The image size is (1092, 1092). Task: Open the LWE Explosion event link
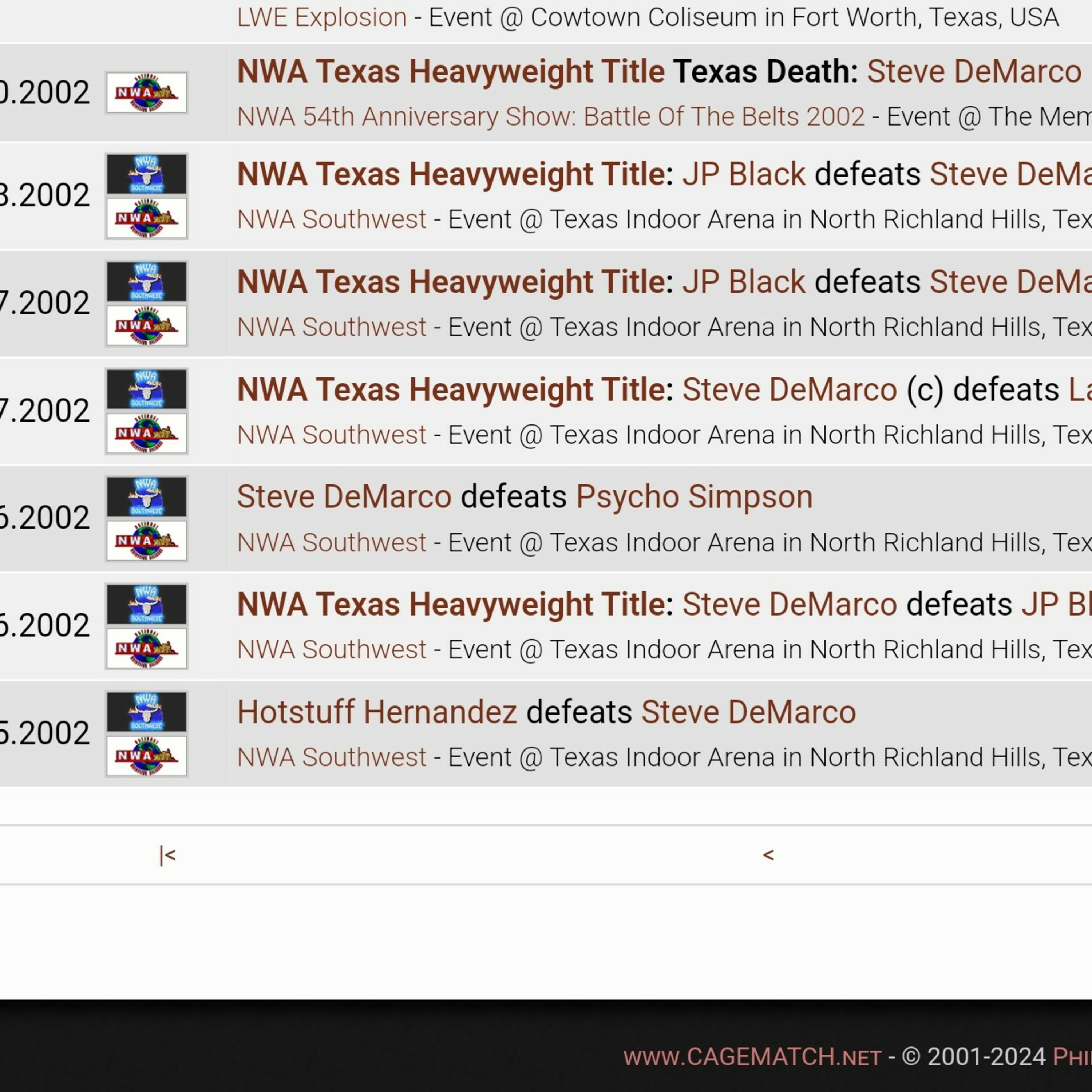(x=322, y=17)
